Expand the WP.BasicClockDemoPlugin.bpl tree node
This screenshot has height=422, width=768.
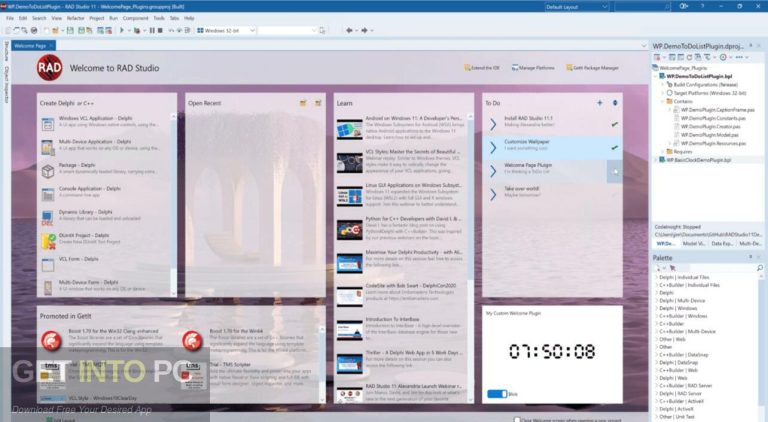click(656, 159)
